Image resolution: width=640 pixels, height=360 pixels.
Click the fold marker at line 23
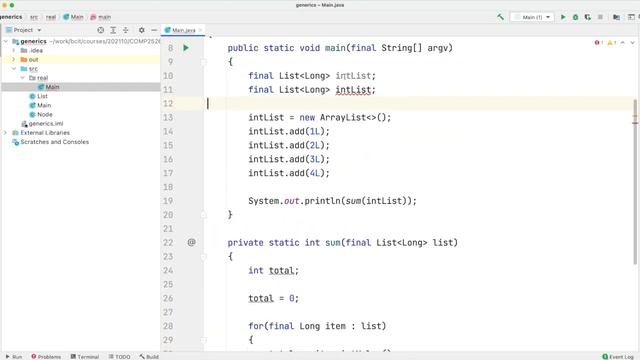point(204,257)
